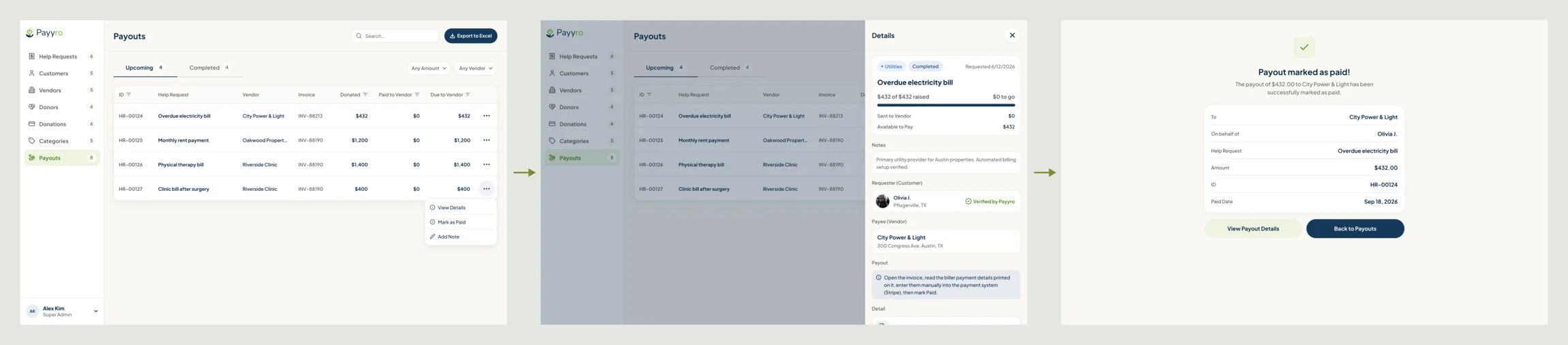Click the City Power & Light payee card
1568x345 pixels.
946,241
